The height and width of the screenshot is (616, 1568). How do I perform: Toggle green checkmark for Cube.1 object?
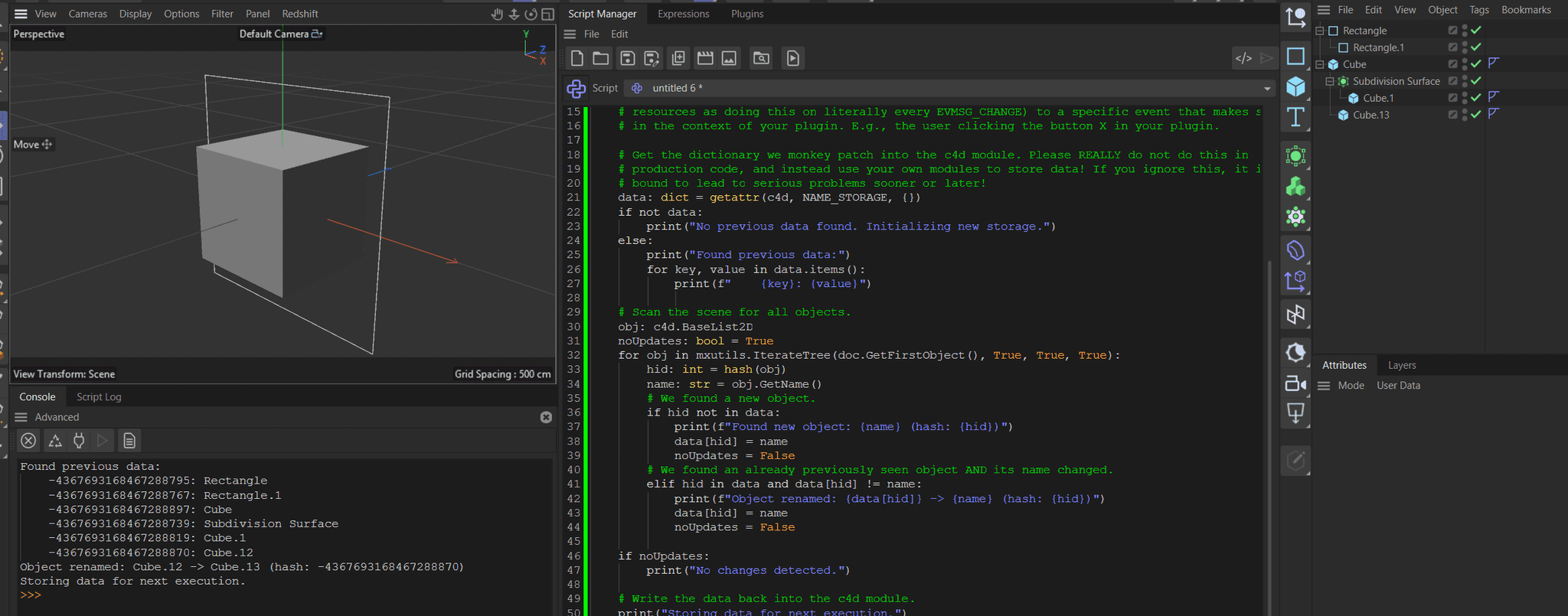(1476, 98)
